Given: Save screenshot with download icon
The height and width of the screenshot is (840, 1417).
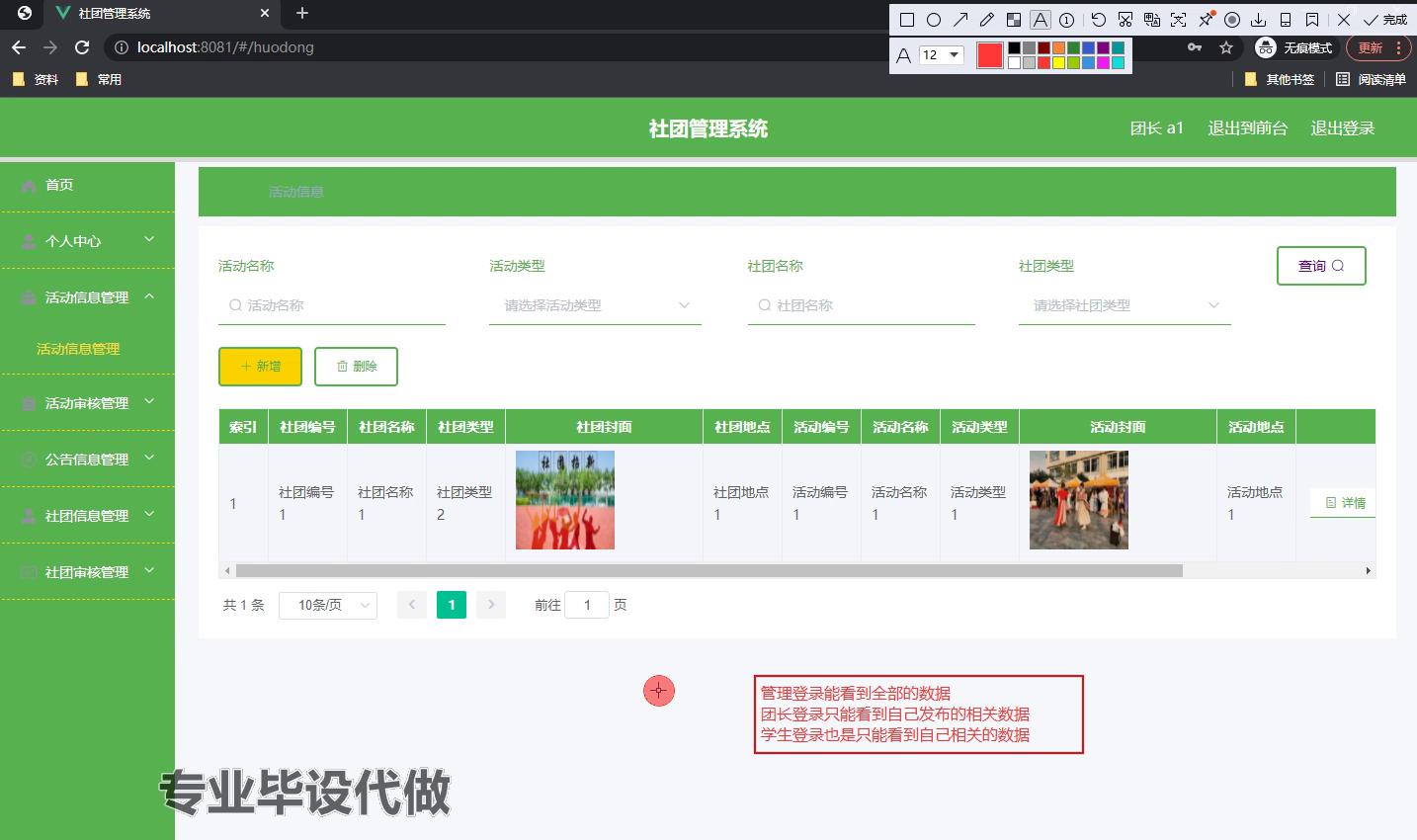Looking at the screenshot, I should pyautogui.click(x=1259, y=20).
